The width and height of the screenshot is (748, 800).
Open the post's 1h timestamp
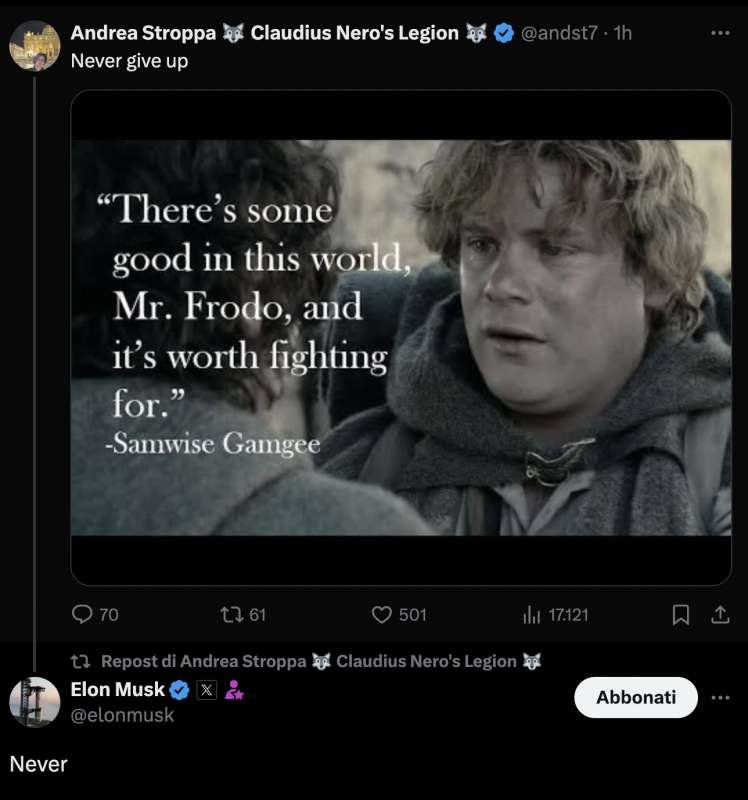coord(623,33)
